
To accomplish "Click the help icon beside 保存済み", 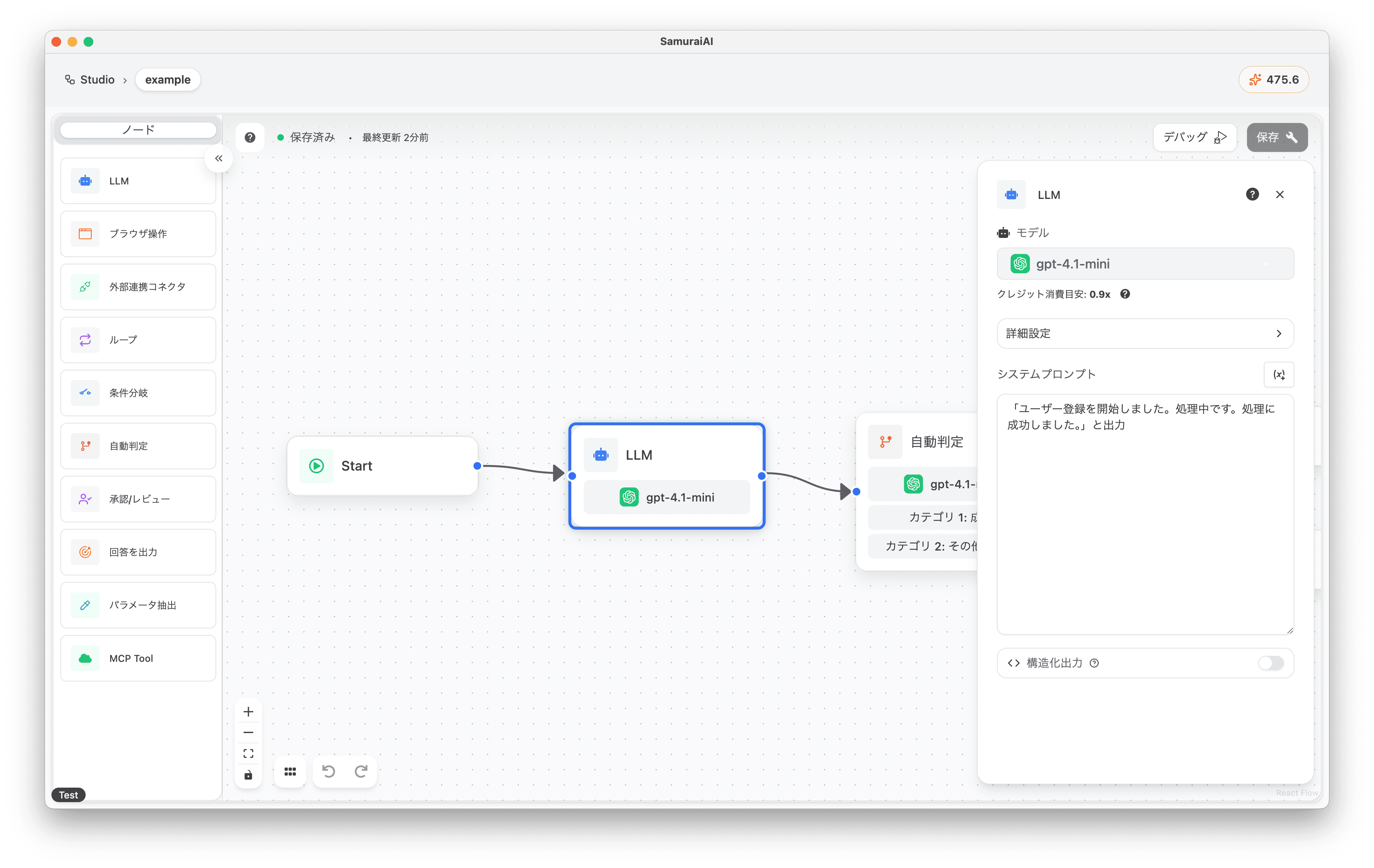I will pyautogui.click(x=250, y=137).
